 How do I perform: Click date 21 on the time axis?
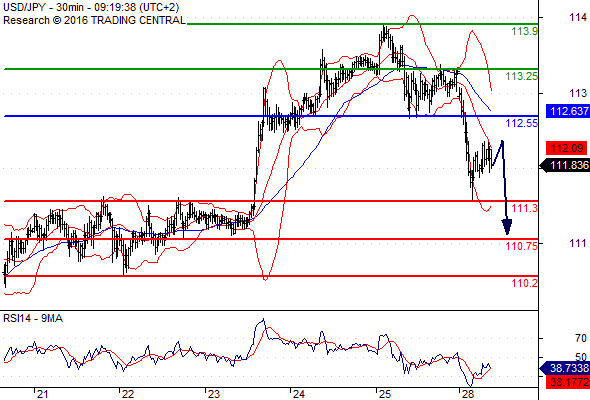coord(42,394)
